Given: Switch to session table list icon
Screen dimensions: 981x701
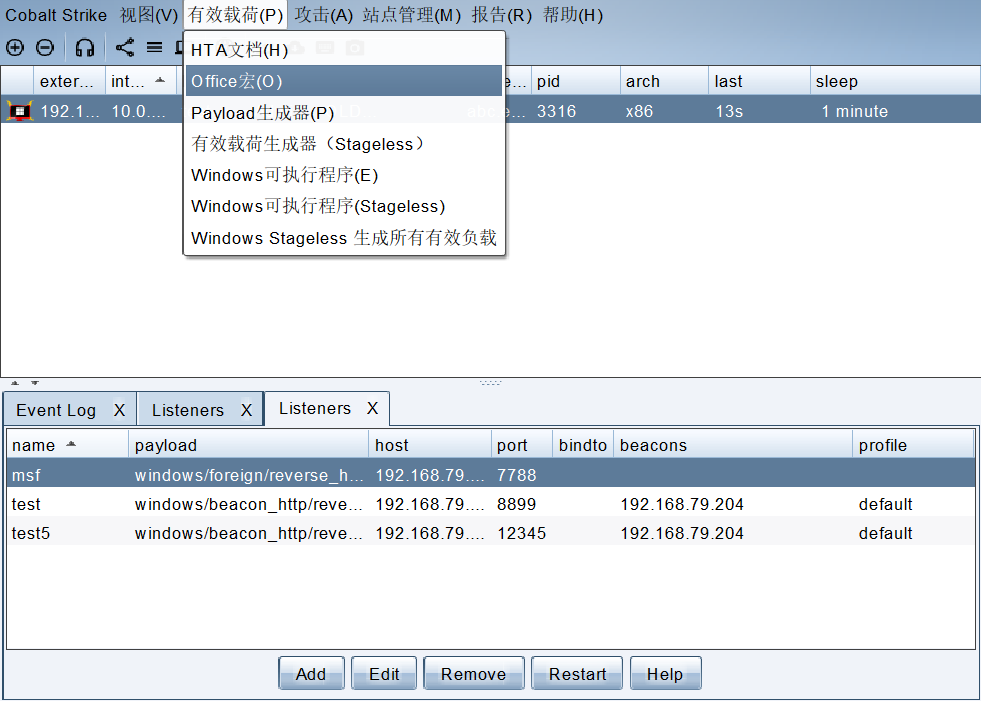Looking at the screenshot, I should pos(155,48).
